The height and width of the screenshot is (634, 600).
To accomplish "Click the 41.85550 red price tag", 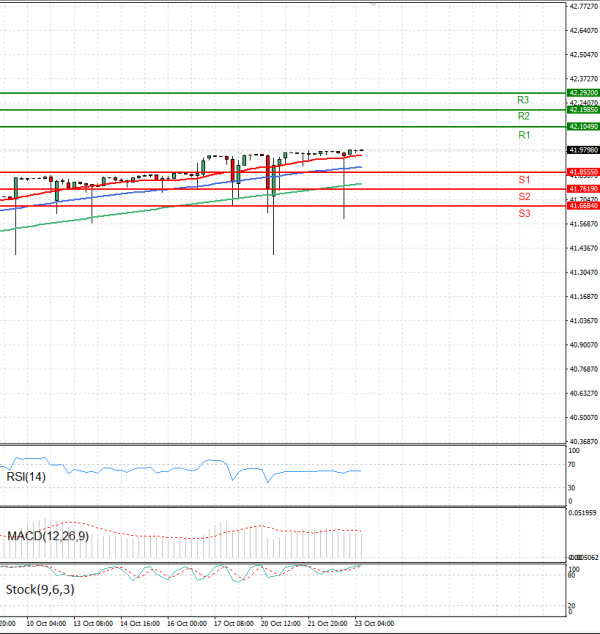I will point(583,172).
